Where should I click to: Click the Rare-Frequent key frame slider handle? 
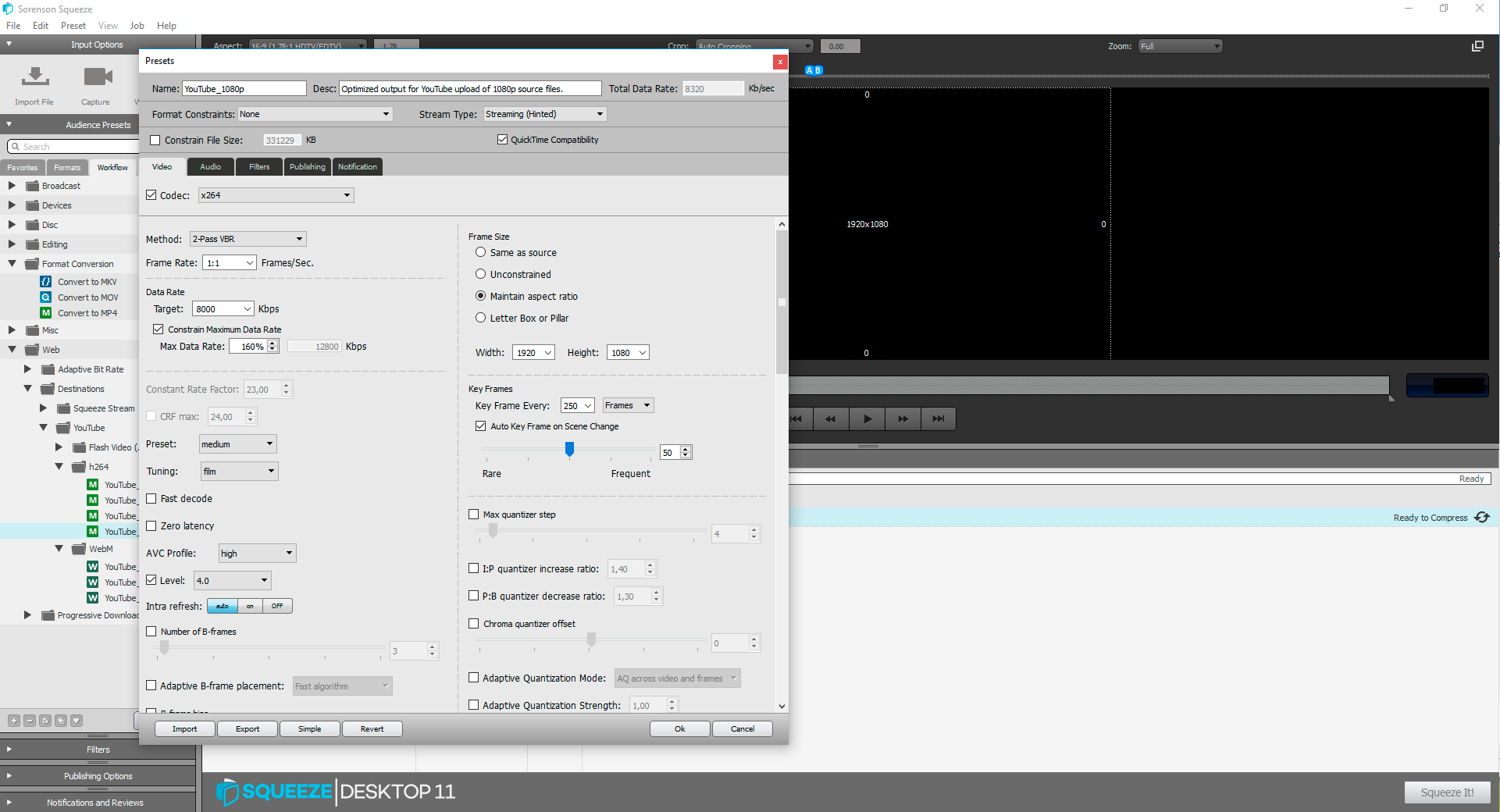(x=570, y=449)
